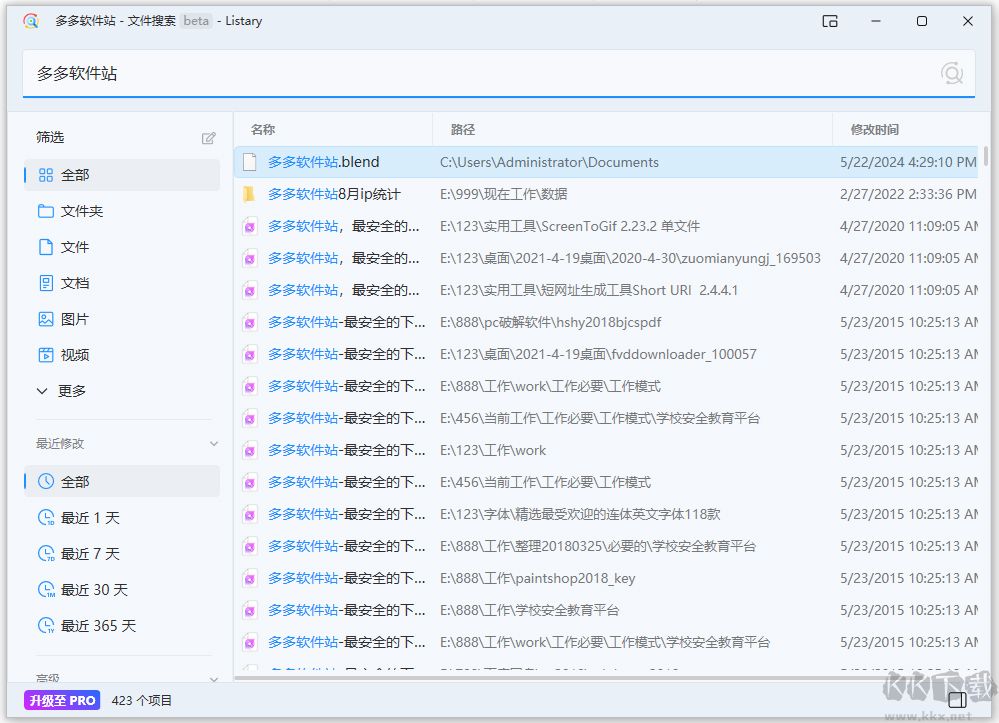Sort by 修改时间 column header
This screenshot has height=723, width=999.
tap(874, 130)
